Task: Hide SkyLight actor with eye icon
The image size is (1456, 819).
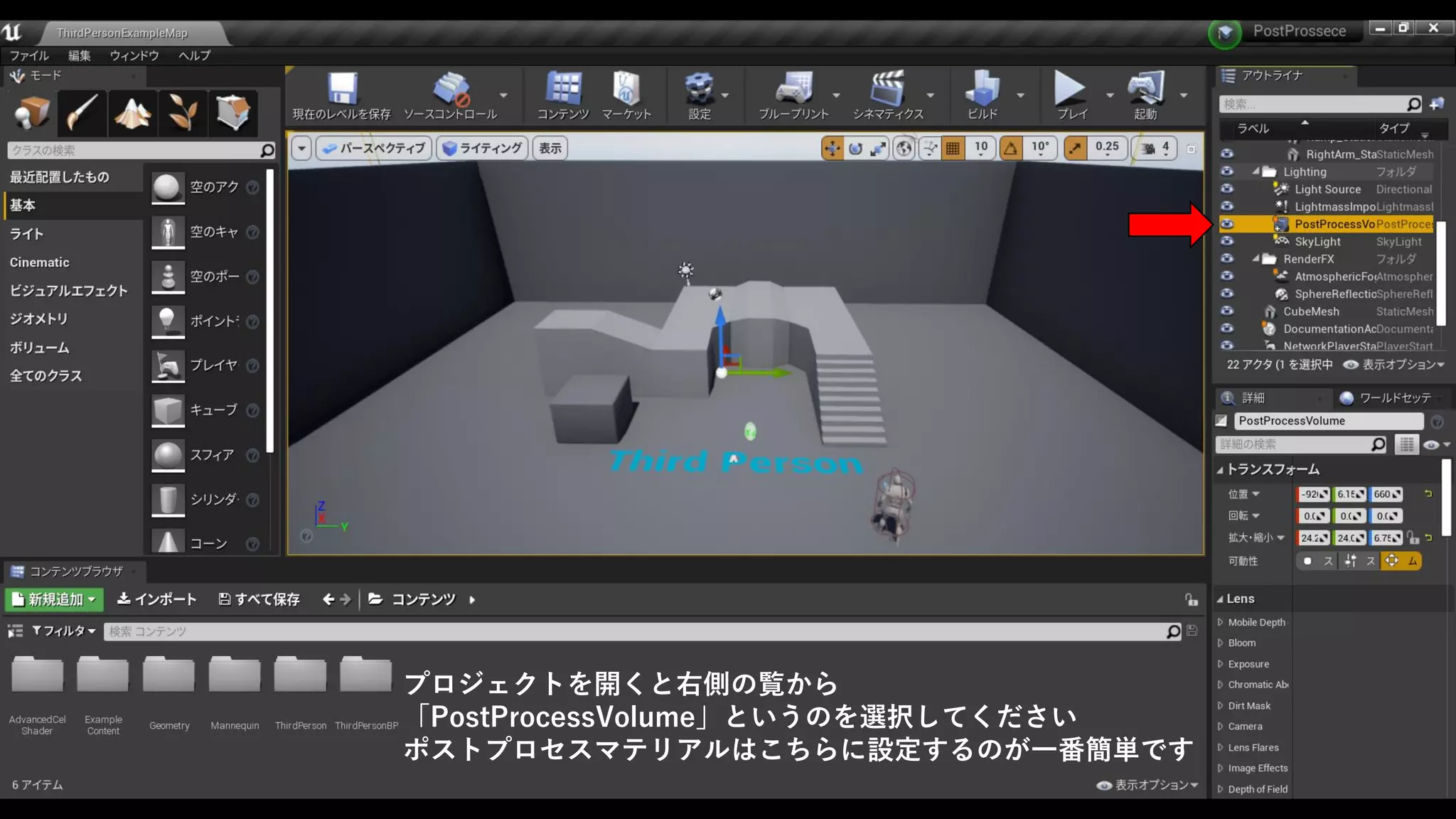Action: [x=1227, y=242]
